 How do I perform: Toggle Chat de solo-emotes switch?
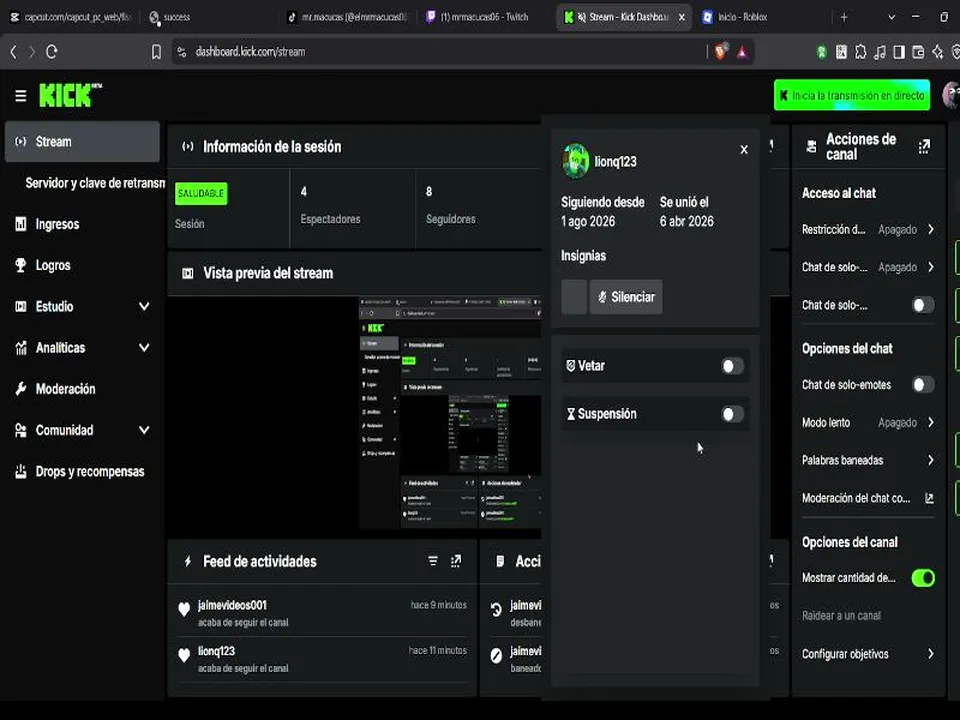923,384
